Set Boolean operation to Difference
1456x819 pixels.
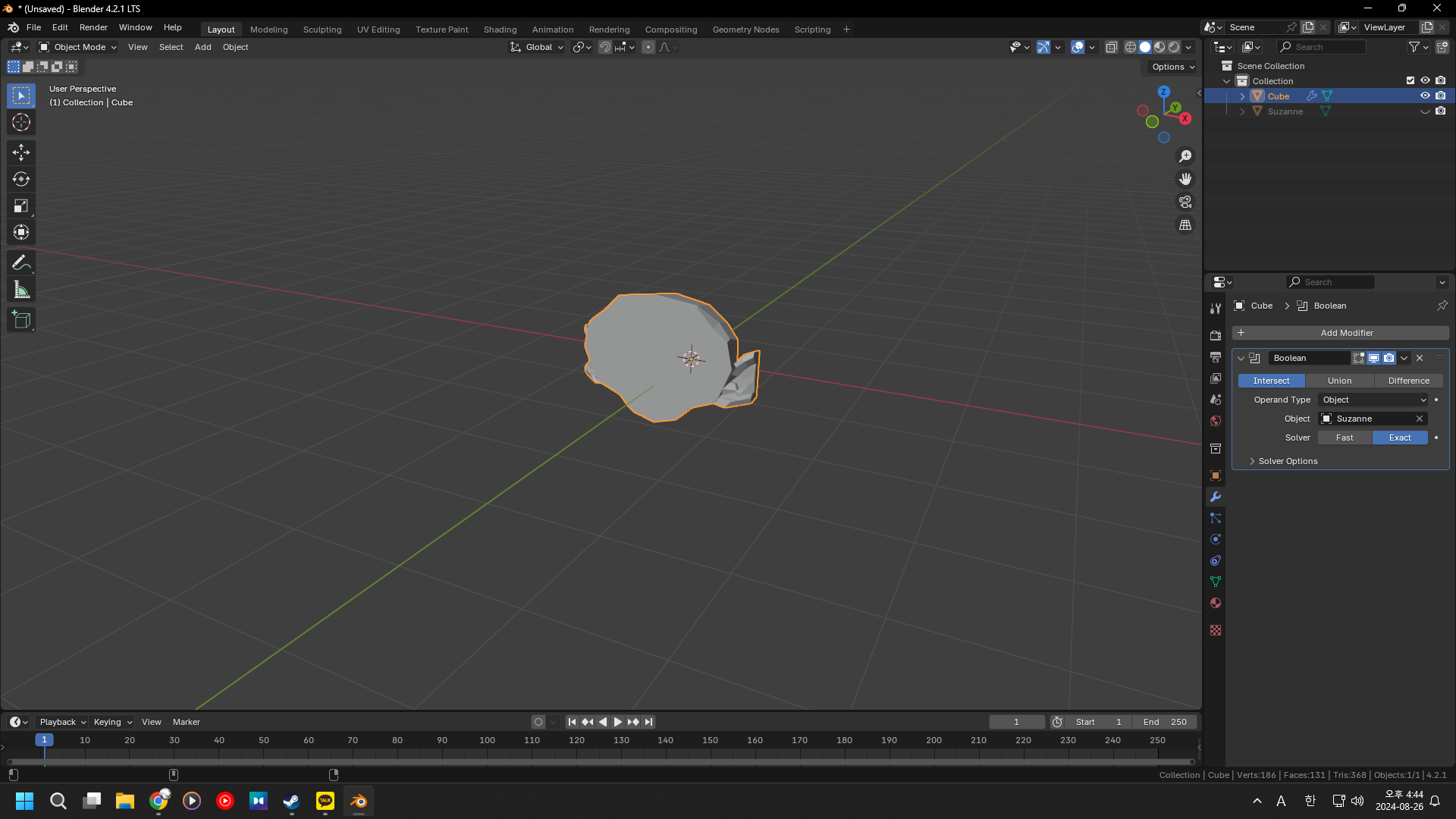[1408, 381]
